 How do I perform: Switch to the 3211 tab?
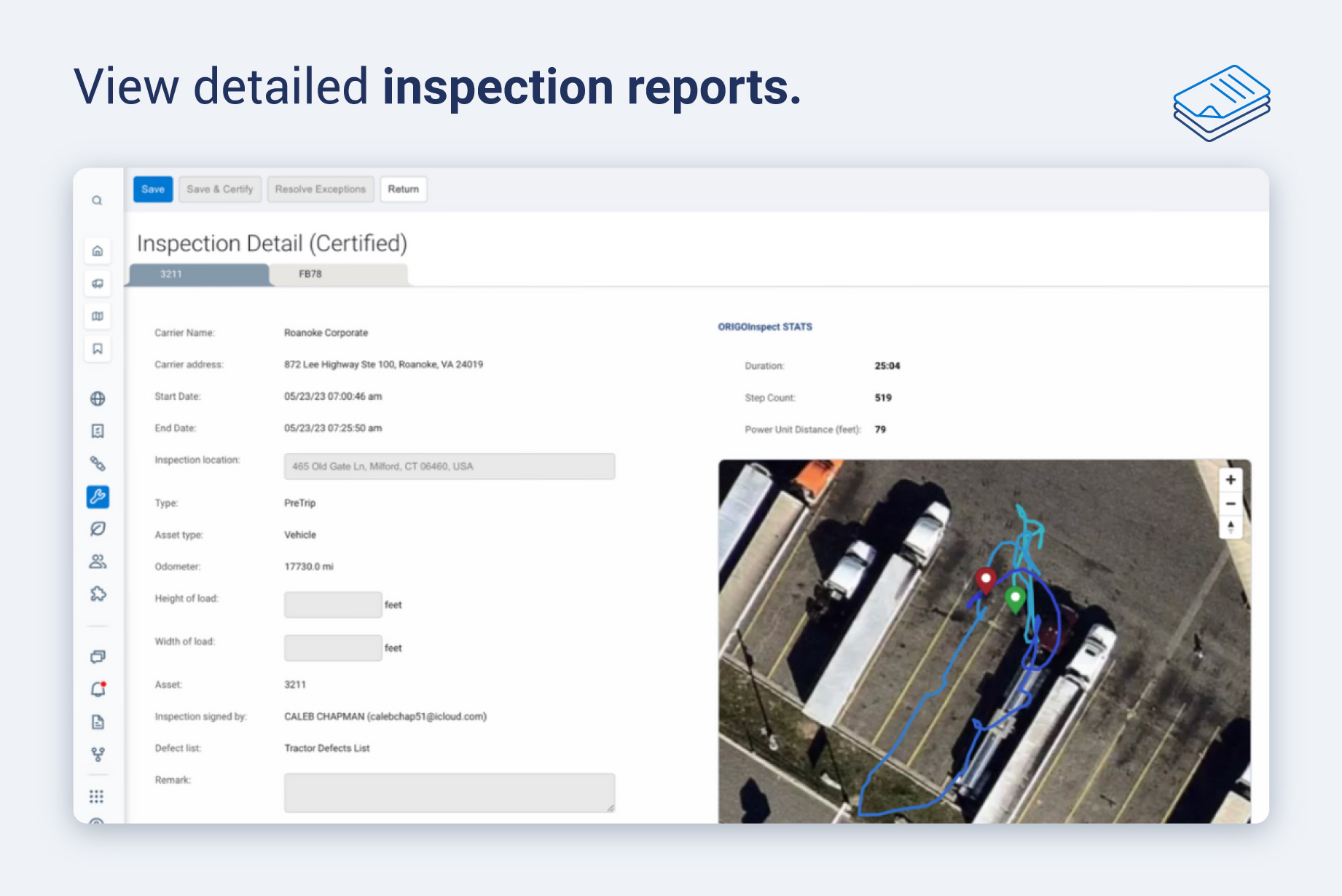click(x=199, y=275)
